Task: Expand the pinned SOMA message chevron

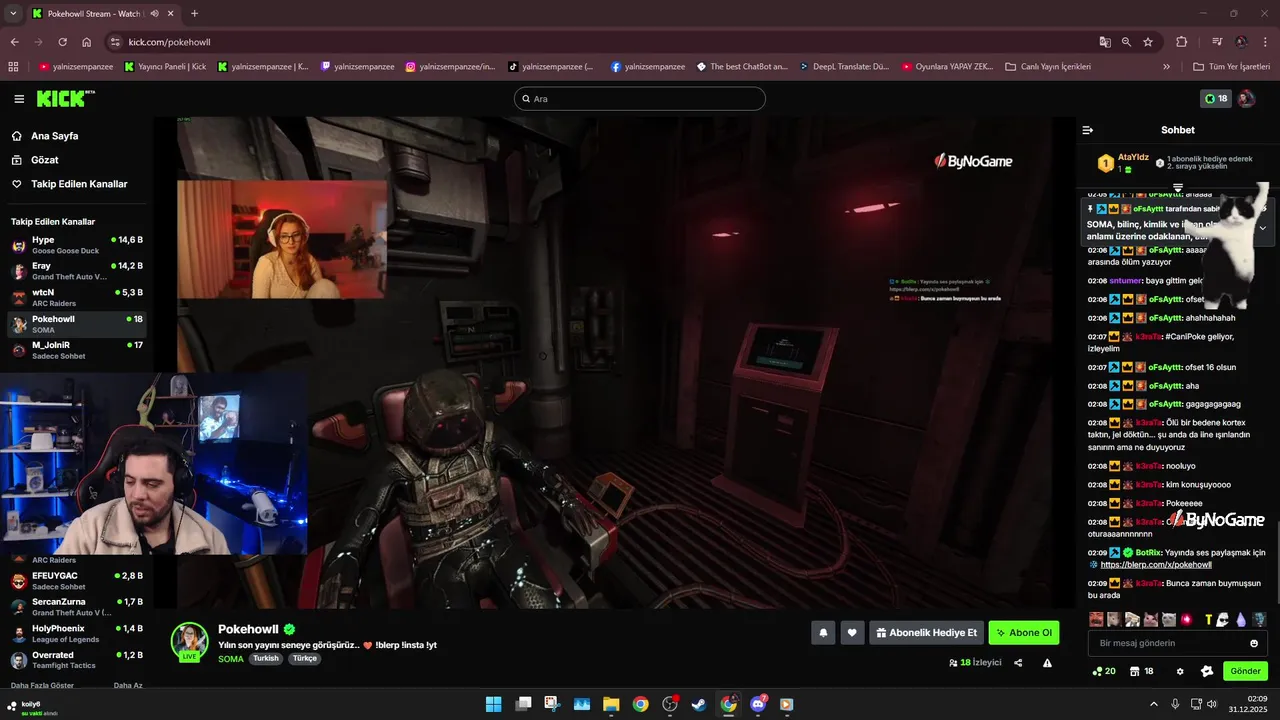Action: pos(1263,228)
